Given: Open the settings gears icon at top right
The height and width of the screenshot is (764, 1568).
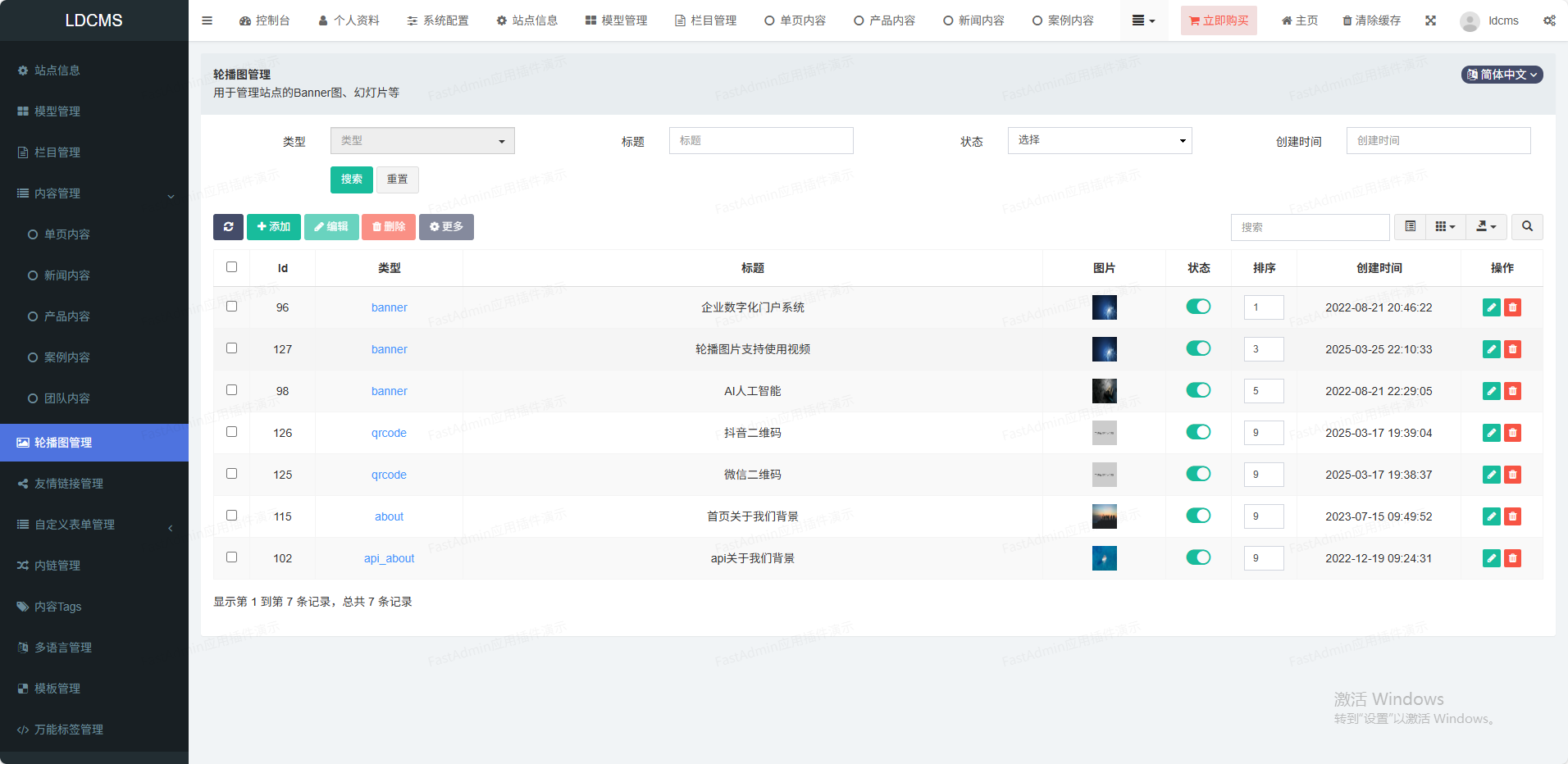Looking at the screenshot, I should 1549,20.
